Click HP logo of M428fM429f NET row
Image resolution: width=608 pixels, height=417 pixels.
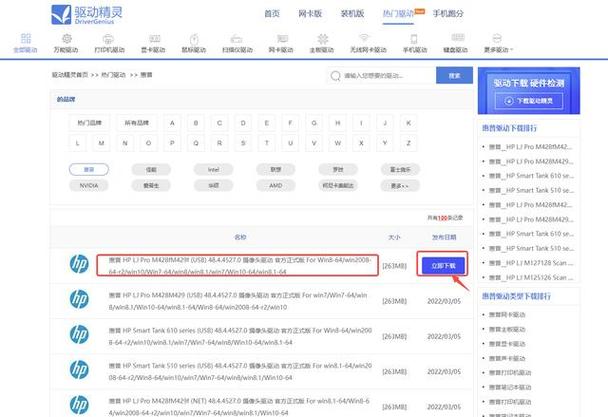[79, 405]
